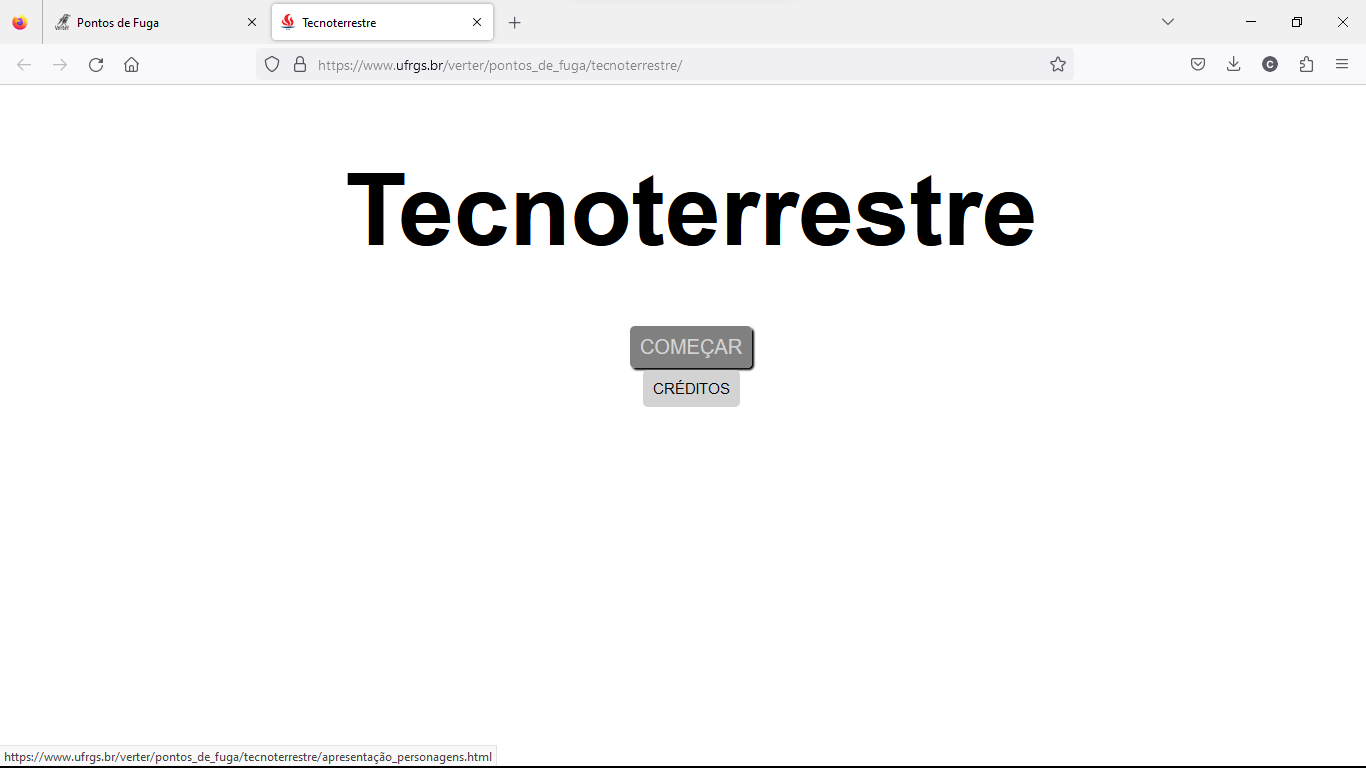Expand the list all tabs chevron
Image resolution: width=1366 pixels, height=768 pixels.
coord(1167,22)
